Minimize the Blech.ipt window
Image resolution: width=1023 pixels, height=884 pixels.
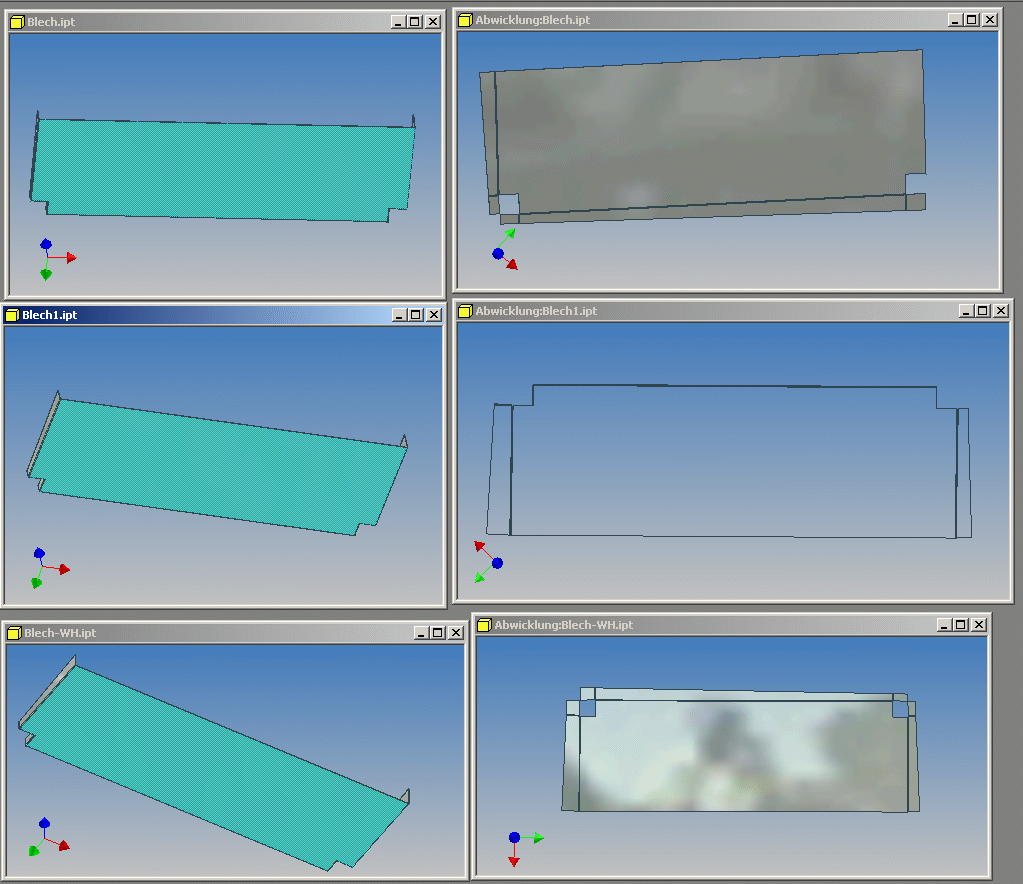pos(398,22)
